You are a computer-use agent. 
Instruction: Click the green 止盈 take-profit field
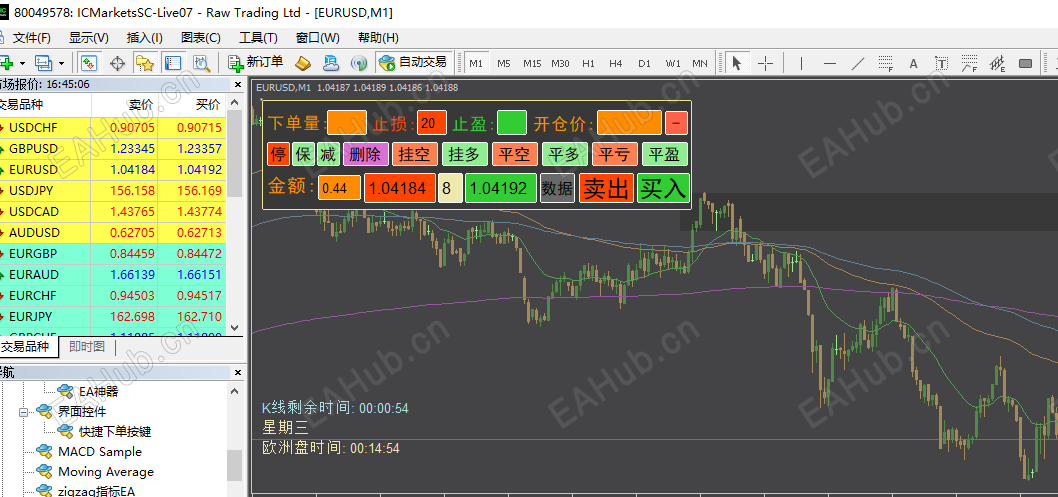coord(512,123)
